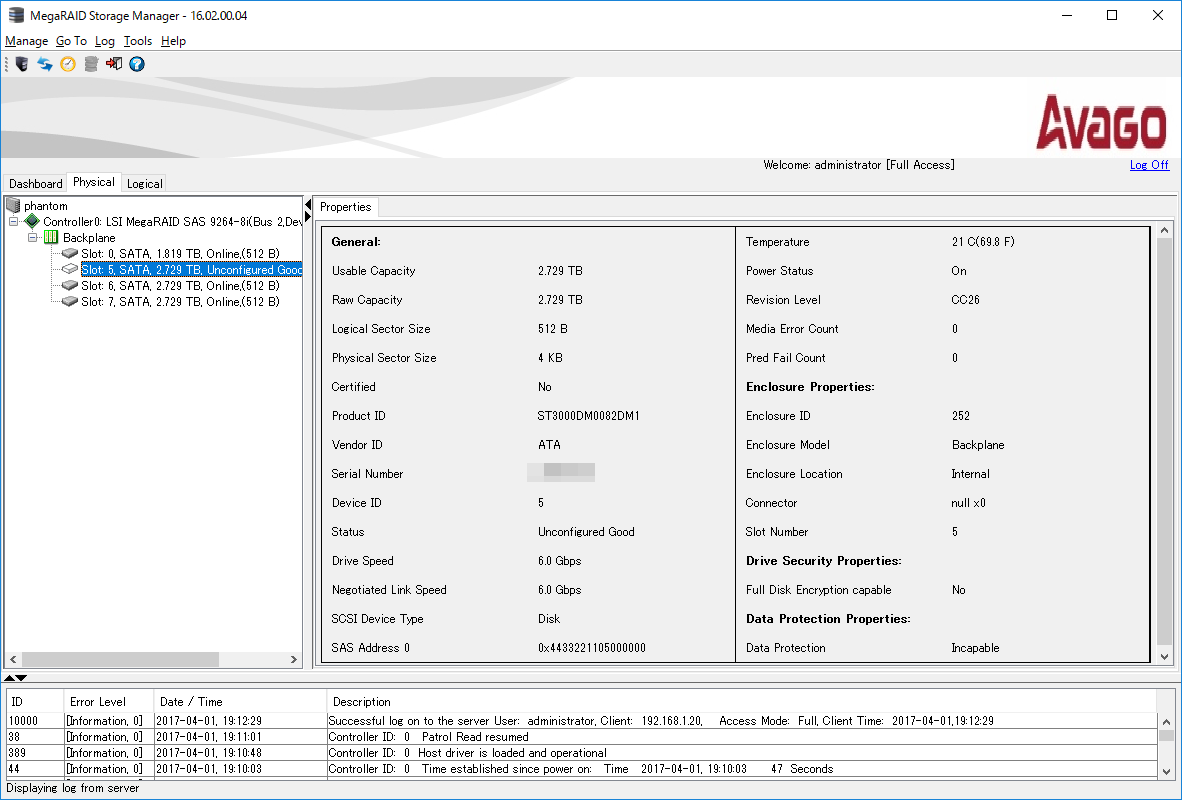The height and width of the screenshot is (800, 1182).
Task: Switch to the Dashboard tab
Action: click(36, 184)
